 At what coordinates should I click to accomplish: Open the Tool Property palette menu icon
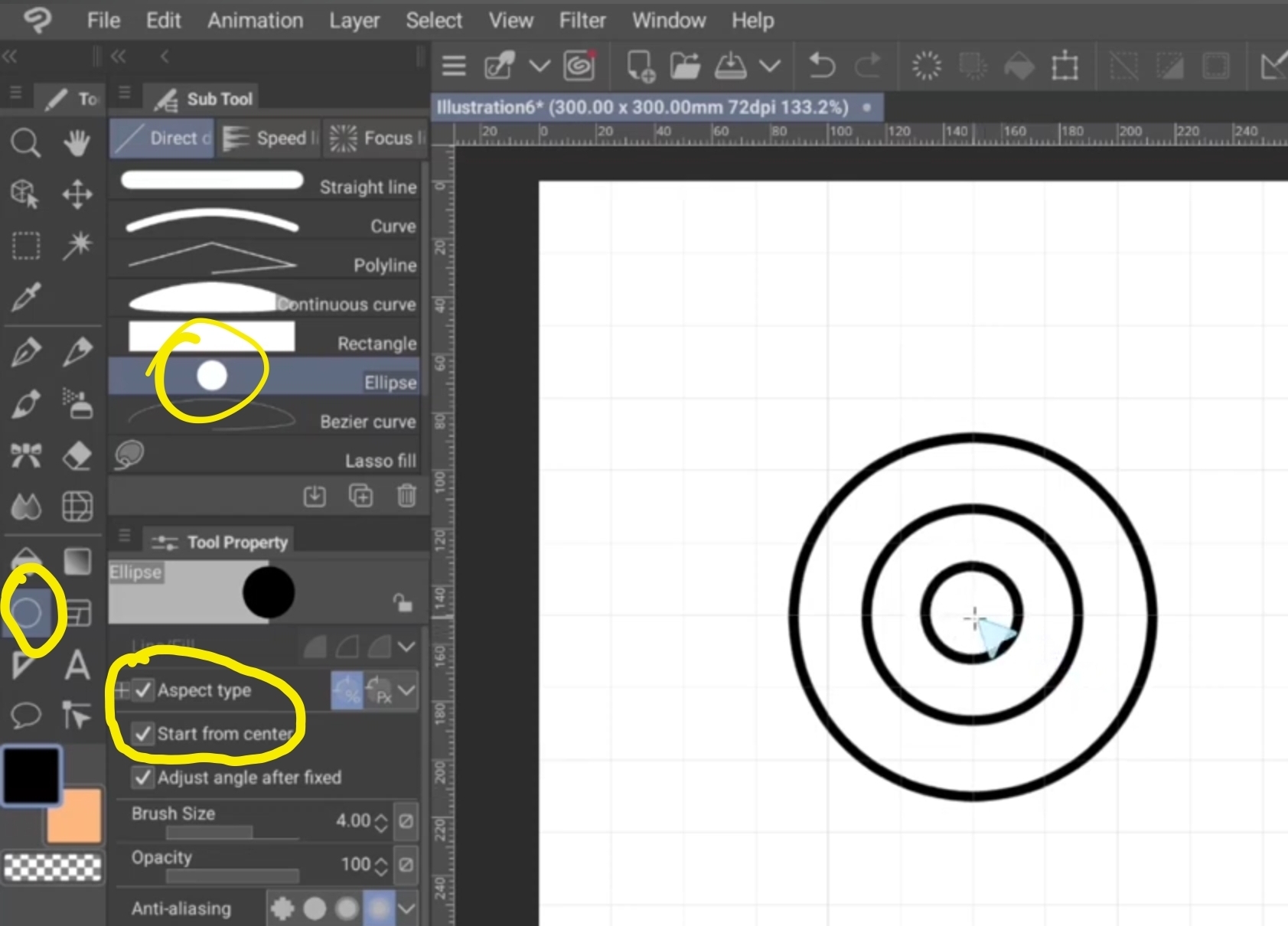tap(125, 535)
